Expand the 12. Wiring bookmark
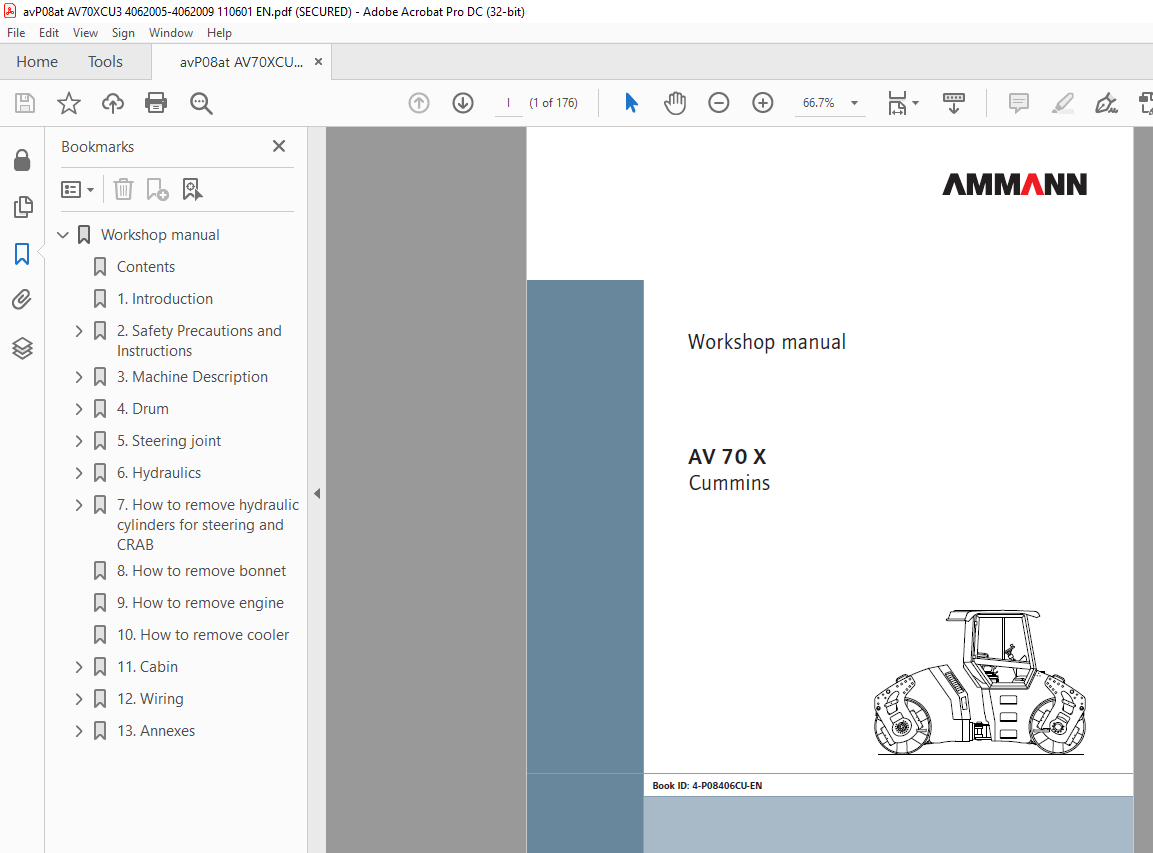Image resolution: width=1153 pixels, height=853 pixels. 79,699
